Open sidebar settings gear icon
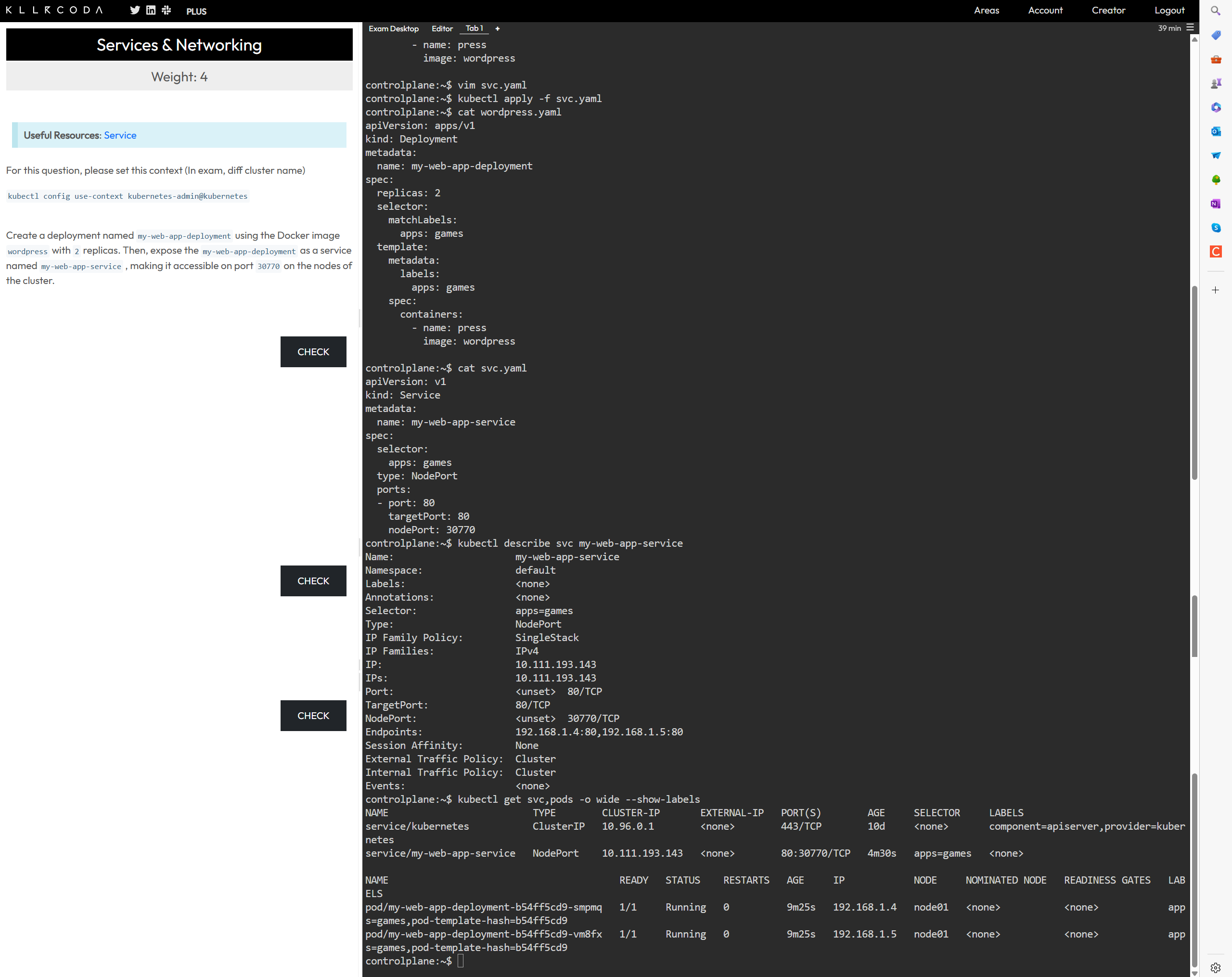This screenshot has height=977, width=1232. tap(1216, 967)
